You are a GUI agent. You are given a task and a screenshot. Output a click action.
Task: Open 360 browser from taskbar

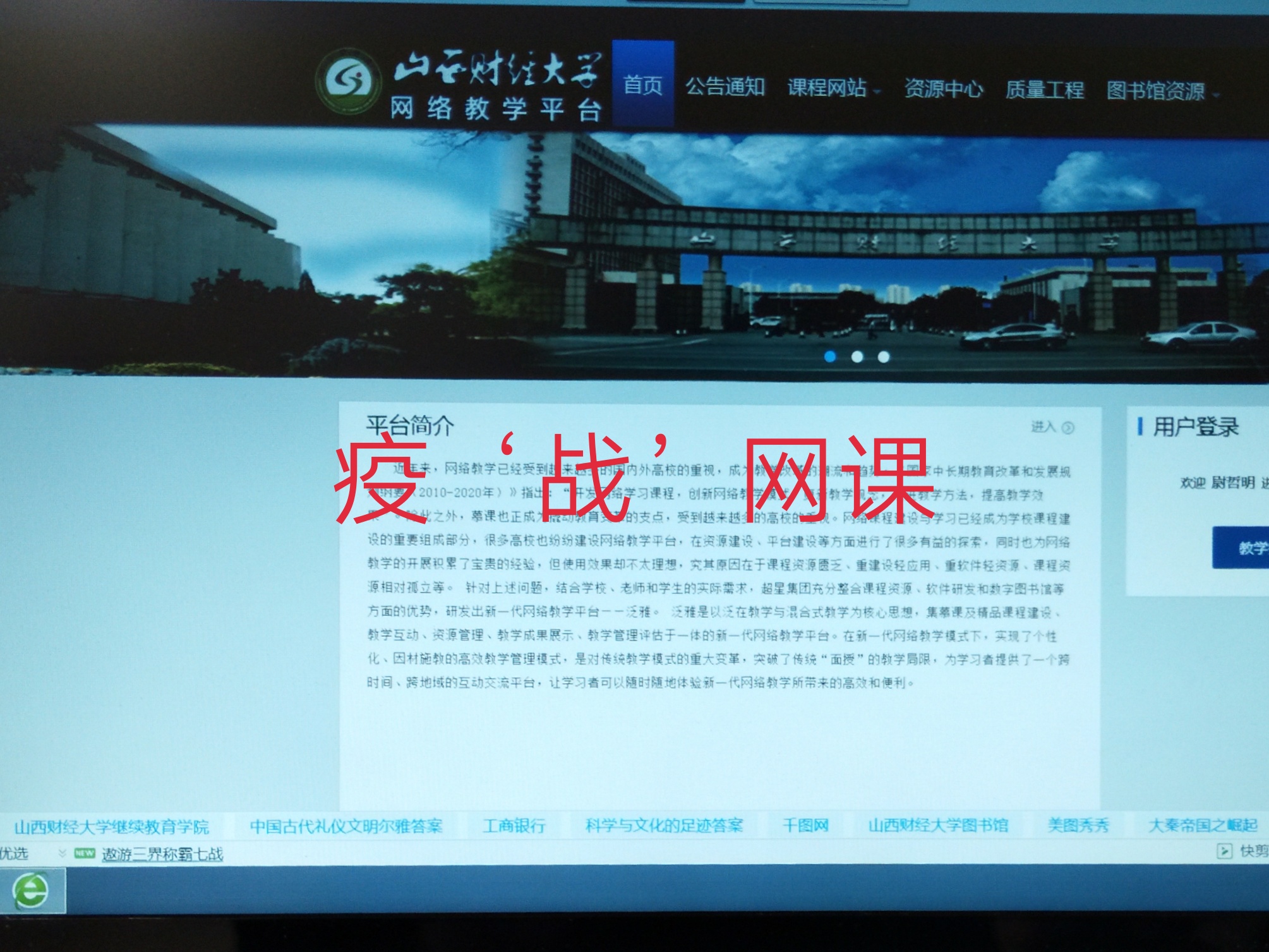point(32,891)
